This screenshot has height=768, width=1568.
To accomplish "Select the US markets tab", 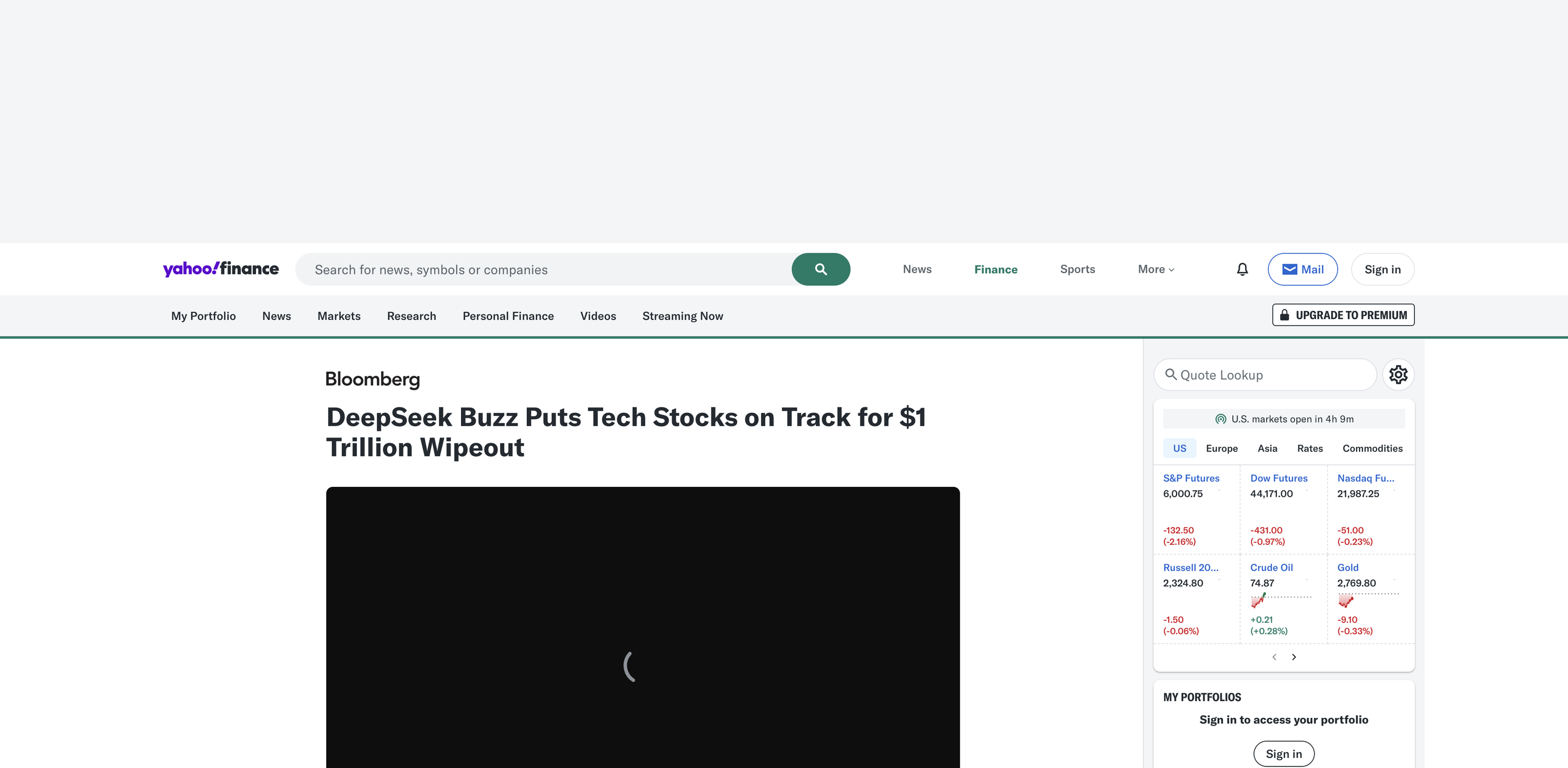I will 1179,448.
